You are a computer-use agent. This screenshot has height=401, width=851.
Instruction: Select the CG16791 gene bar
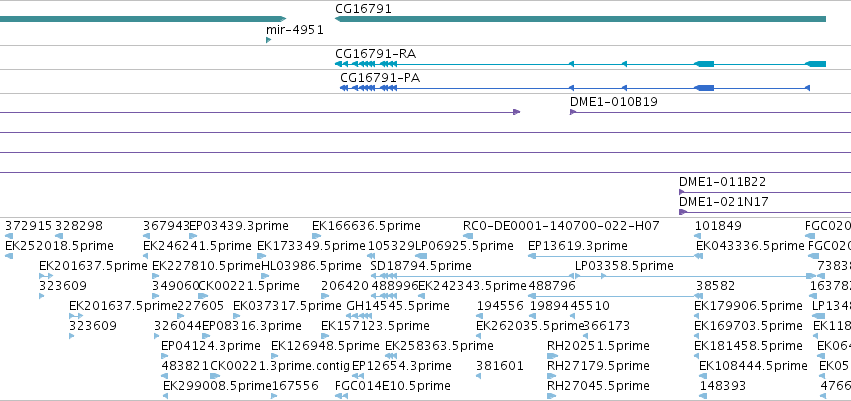pyautogui.click(x=580, y=19)
